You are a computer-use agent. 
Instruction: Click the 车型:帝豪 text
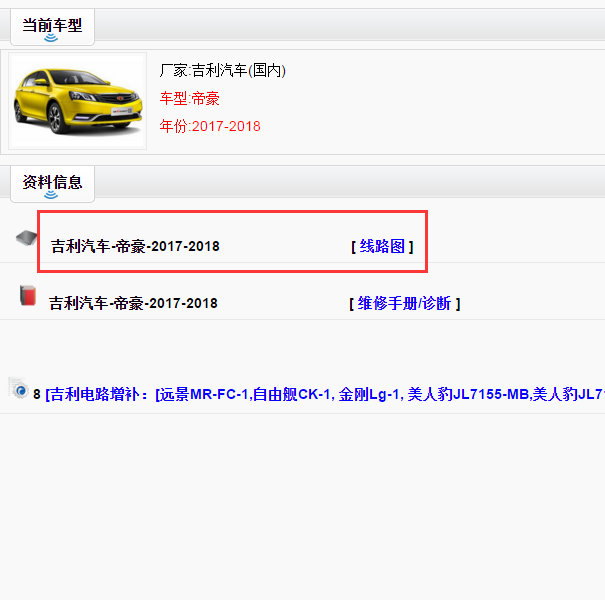pos(189,98)
